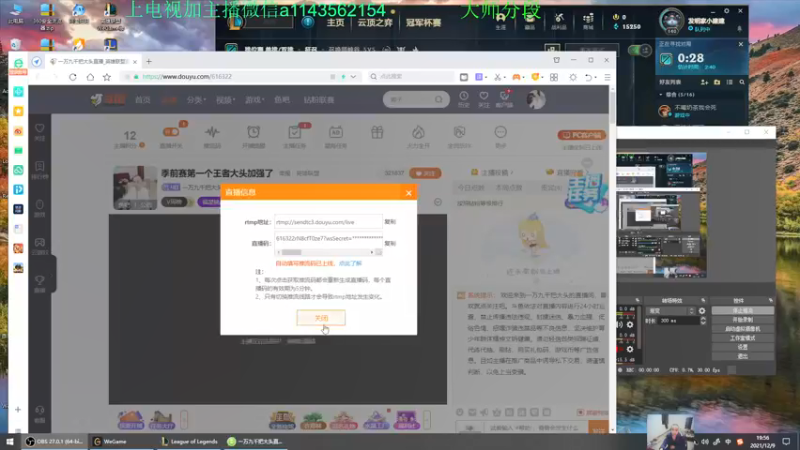Click OBS 停止推流 stop streaming button

pos(742,311)
